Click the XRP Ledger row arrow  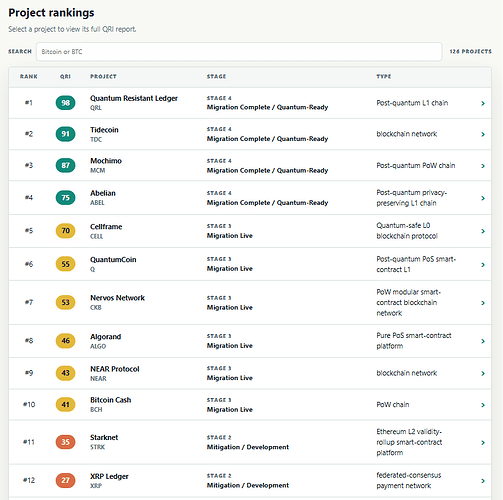(483, 481)
